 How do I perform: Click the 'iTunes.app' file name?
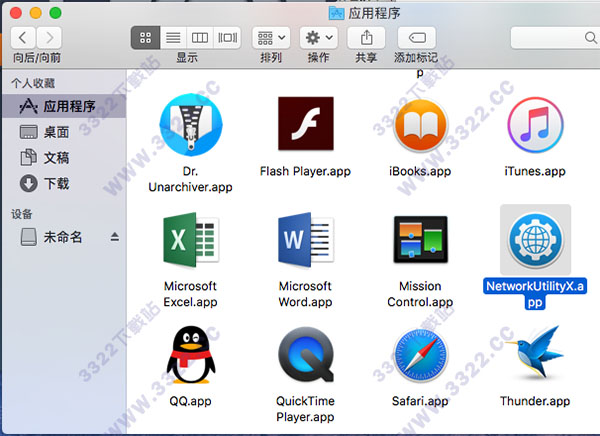535,171
